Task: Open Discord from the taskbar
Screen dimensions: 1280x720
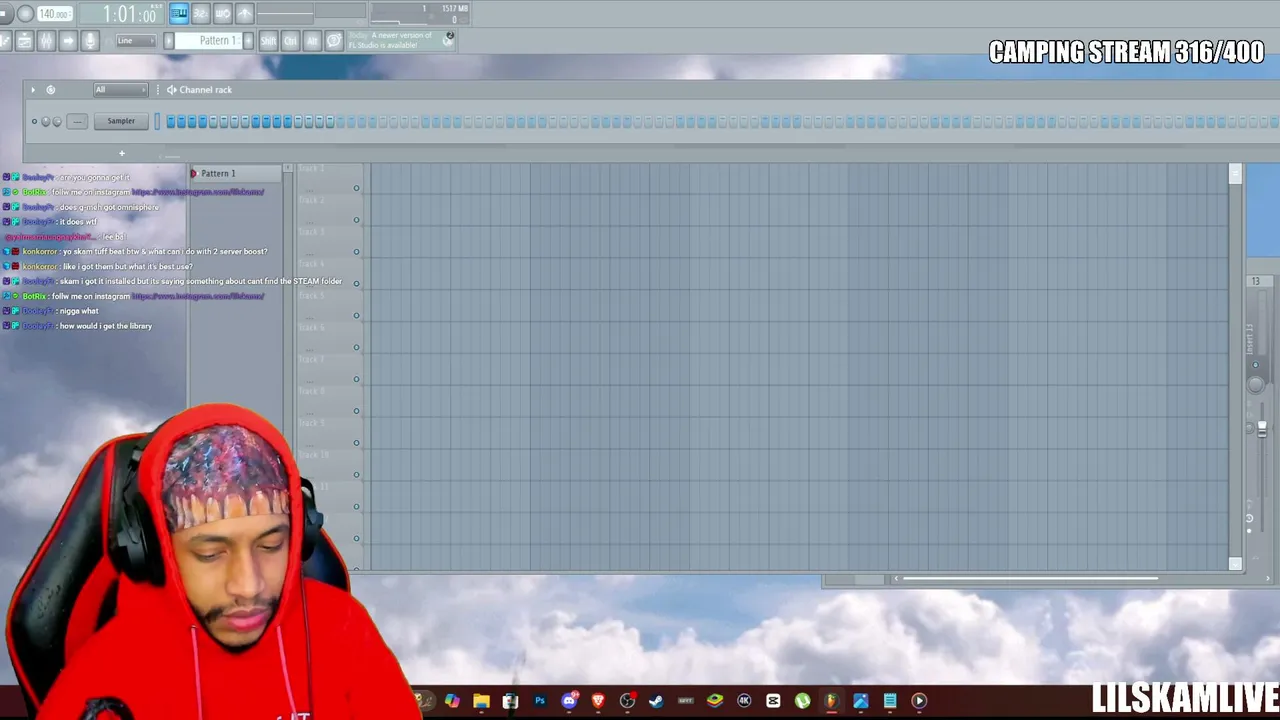Action: (569, 701)
